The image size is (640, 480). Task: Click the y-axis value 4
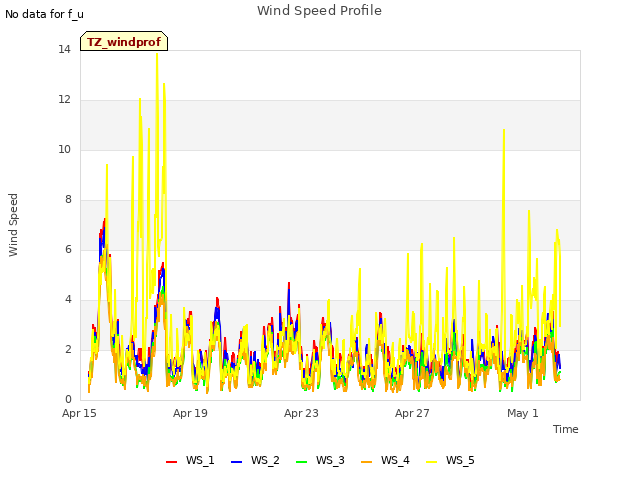click(x=68, y=299)
